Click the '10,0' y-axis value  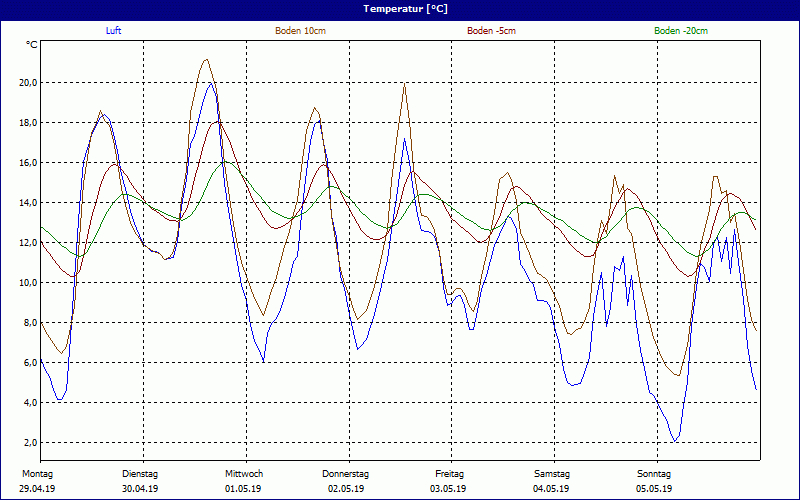(x=28, y=283)
